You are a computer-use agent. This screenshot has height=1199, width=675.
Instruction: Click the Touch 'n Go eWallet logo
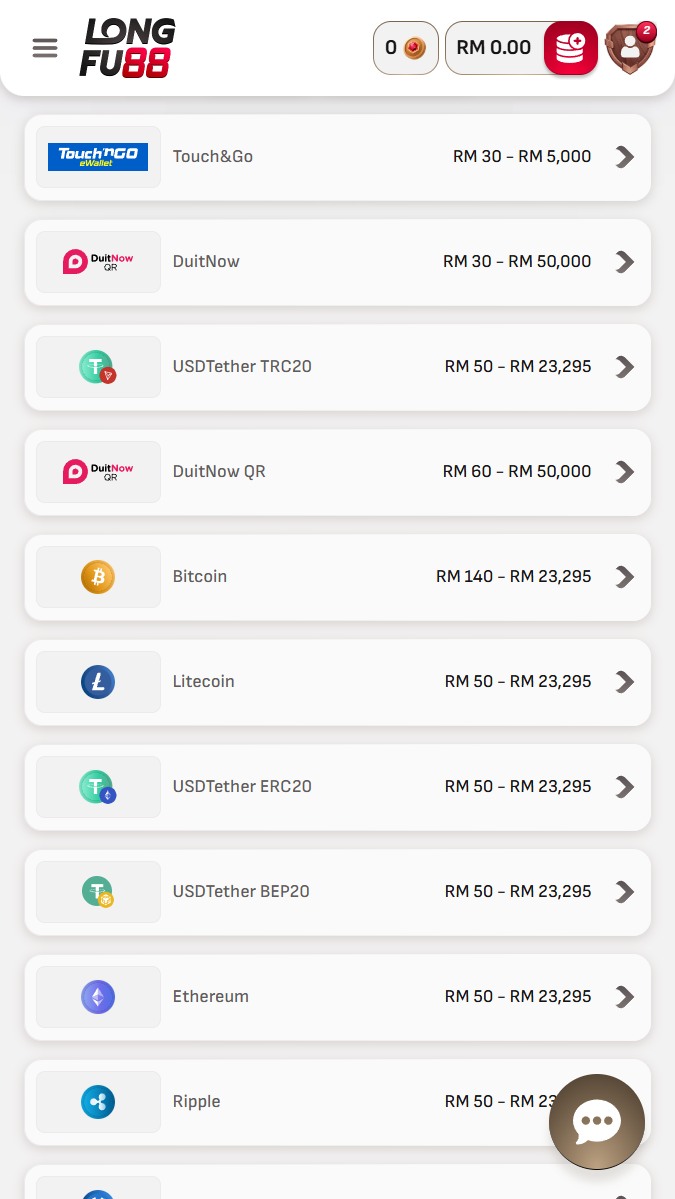(x=98, y=157)
